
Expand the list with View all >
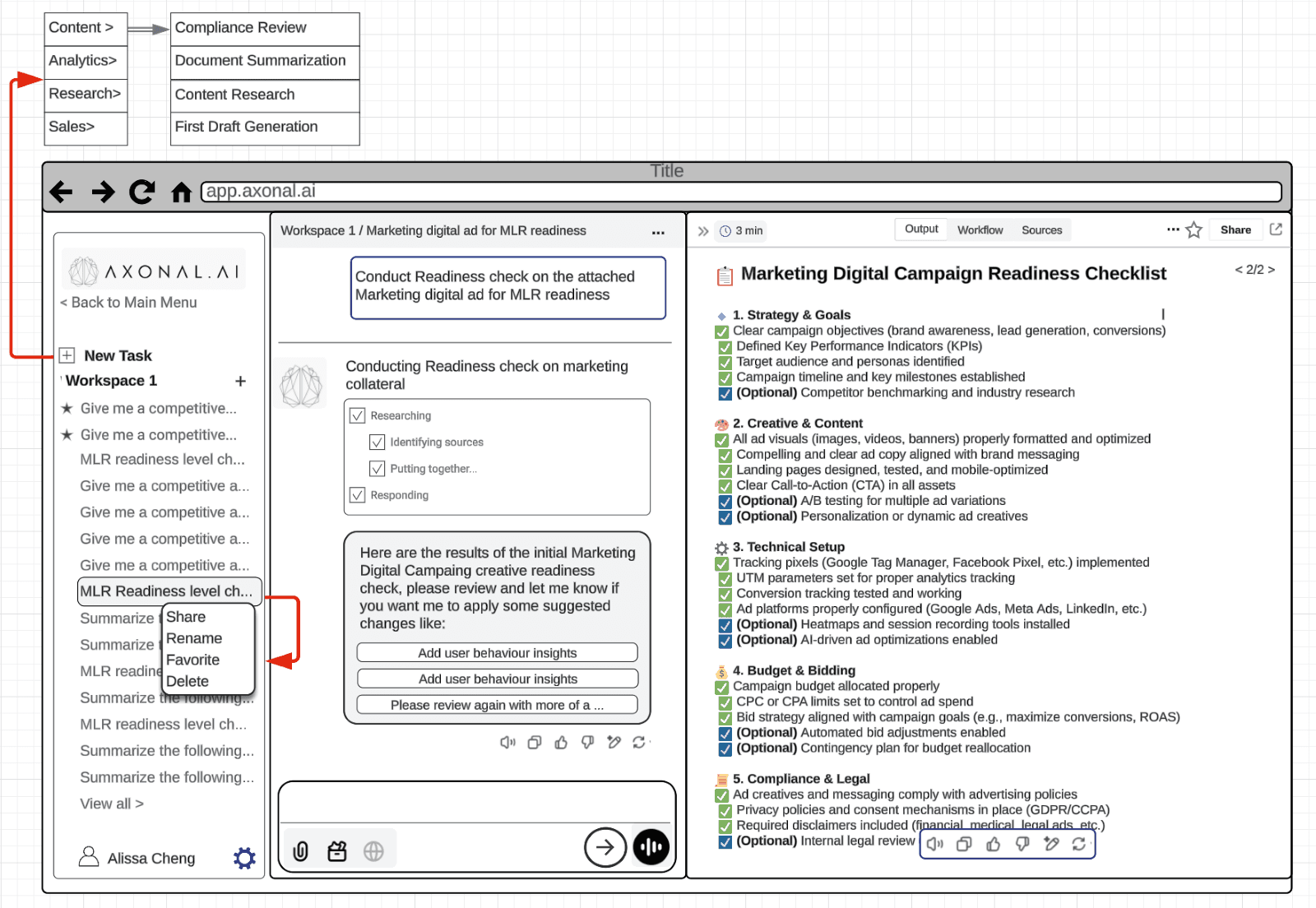point(112,804)
